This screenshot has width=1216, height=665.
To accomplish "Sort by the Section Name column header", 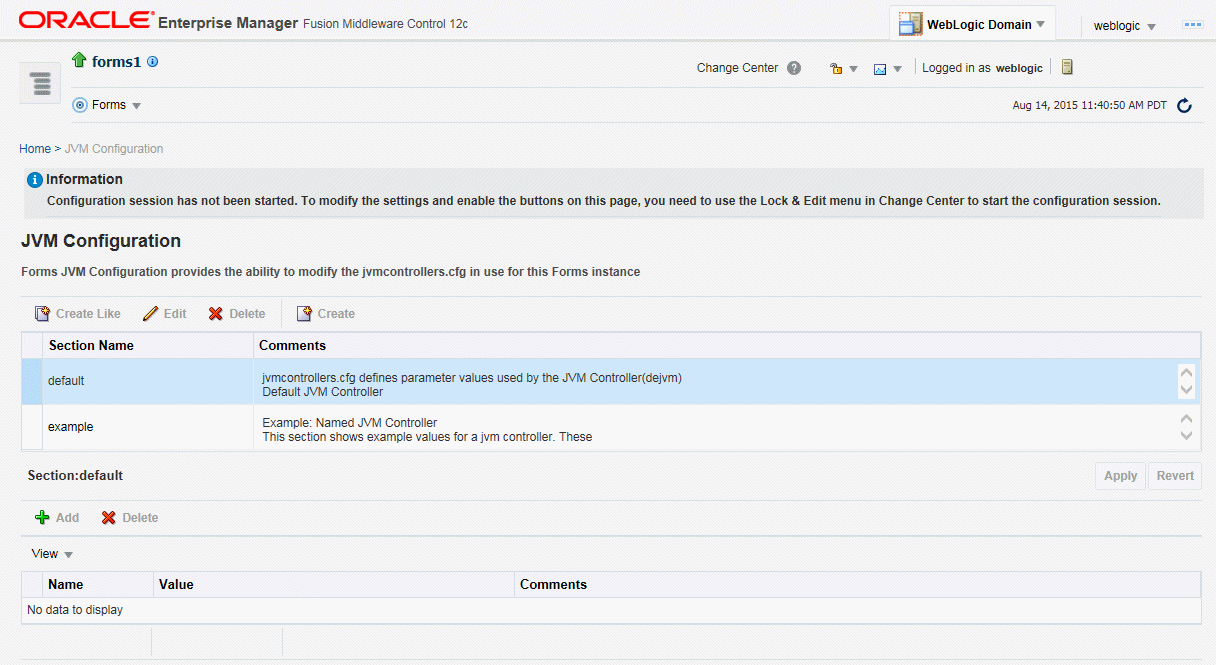I will coord(147,345).
